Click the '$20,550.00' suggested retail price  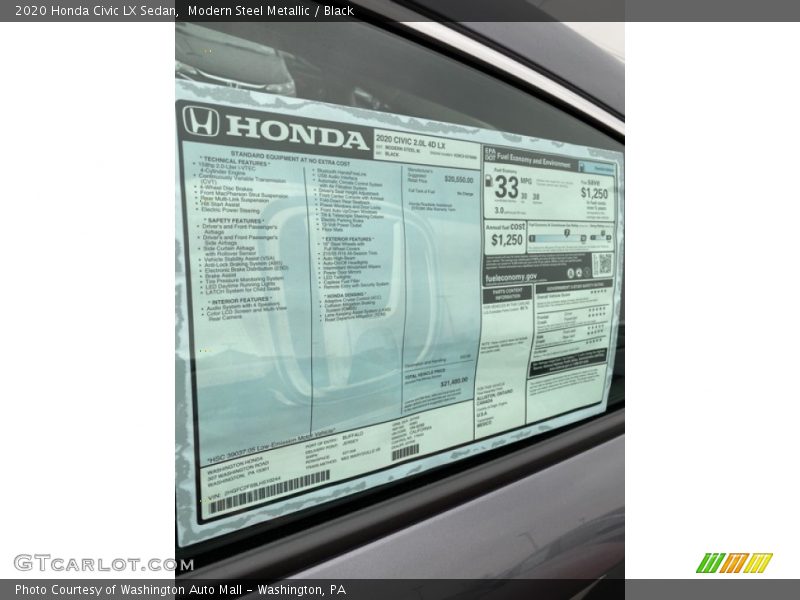(x=459, y=179)
